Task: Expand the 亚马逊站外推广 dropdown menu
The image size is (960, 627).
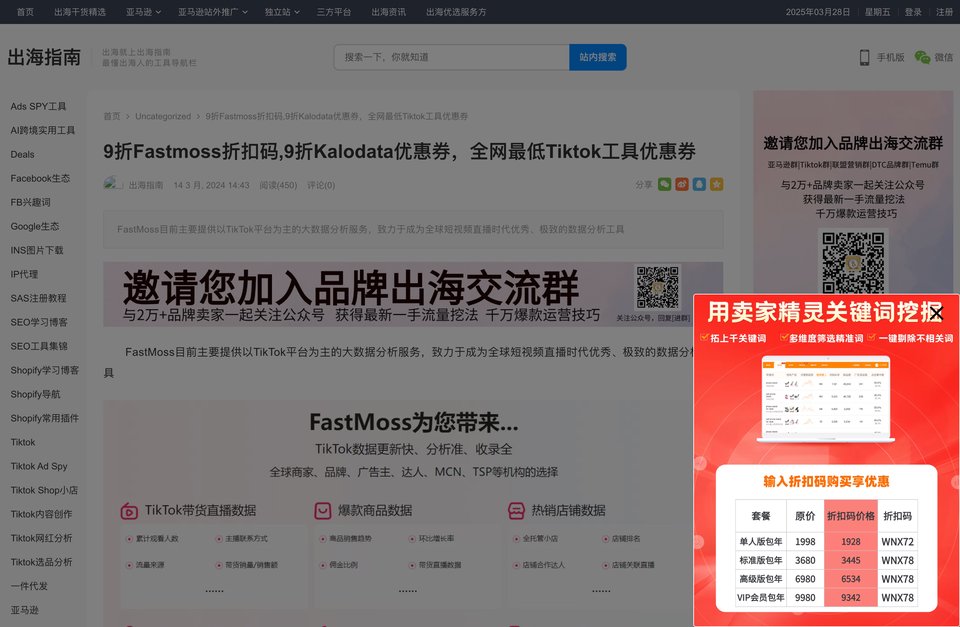Action: (x=213, y=12)
